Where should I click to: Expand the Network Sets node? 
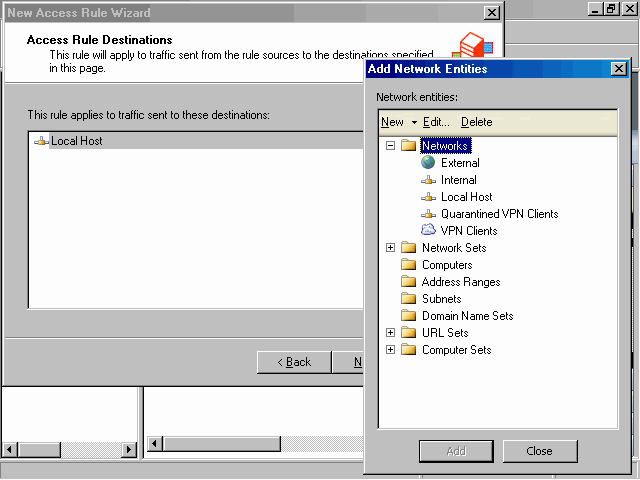(x=391, y=248)
